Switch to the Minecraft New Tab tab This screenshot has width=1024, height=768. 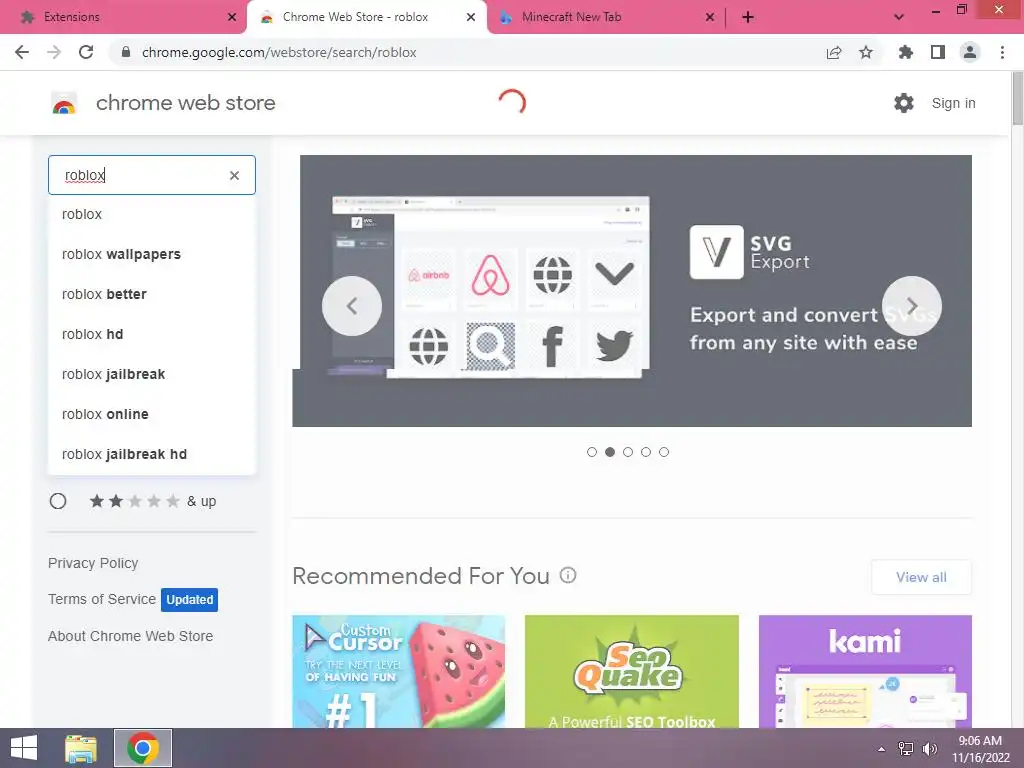tap(605, 17)
